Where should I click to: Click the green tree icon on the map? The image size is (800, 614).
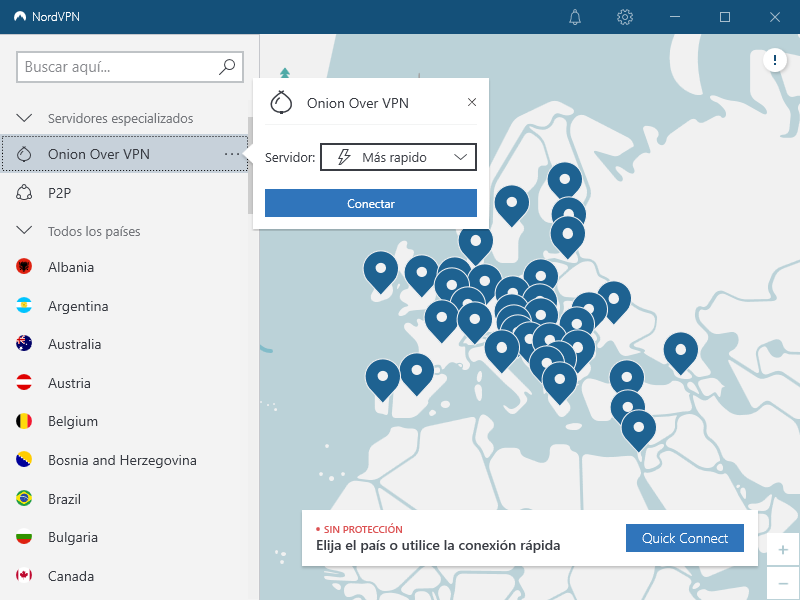pos(285,73)
